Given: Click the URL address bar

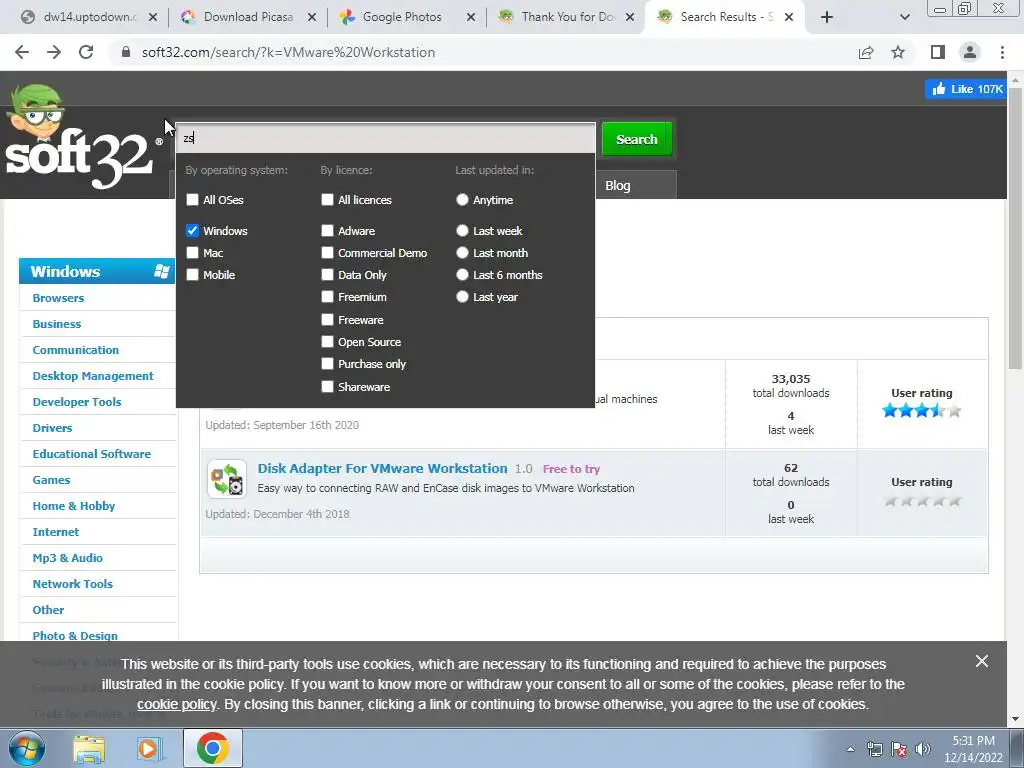Looking at the screenshot, I should [483, 52].
